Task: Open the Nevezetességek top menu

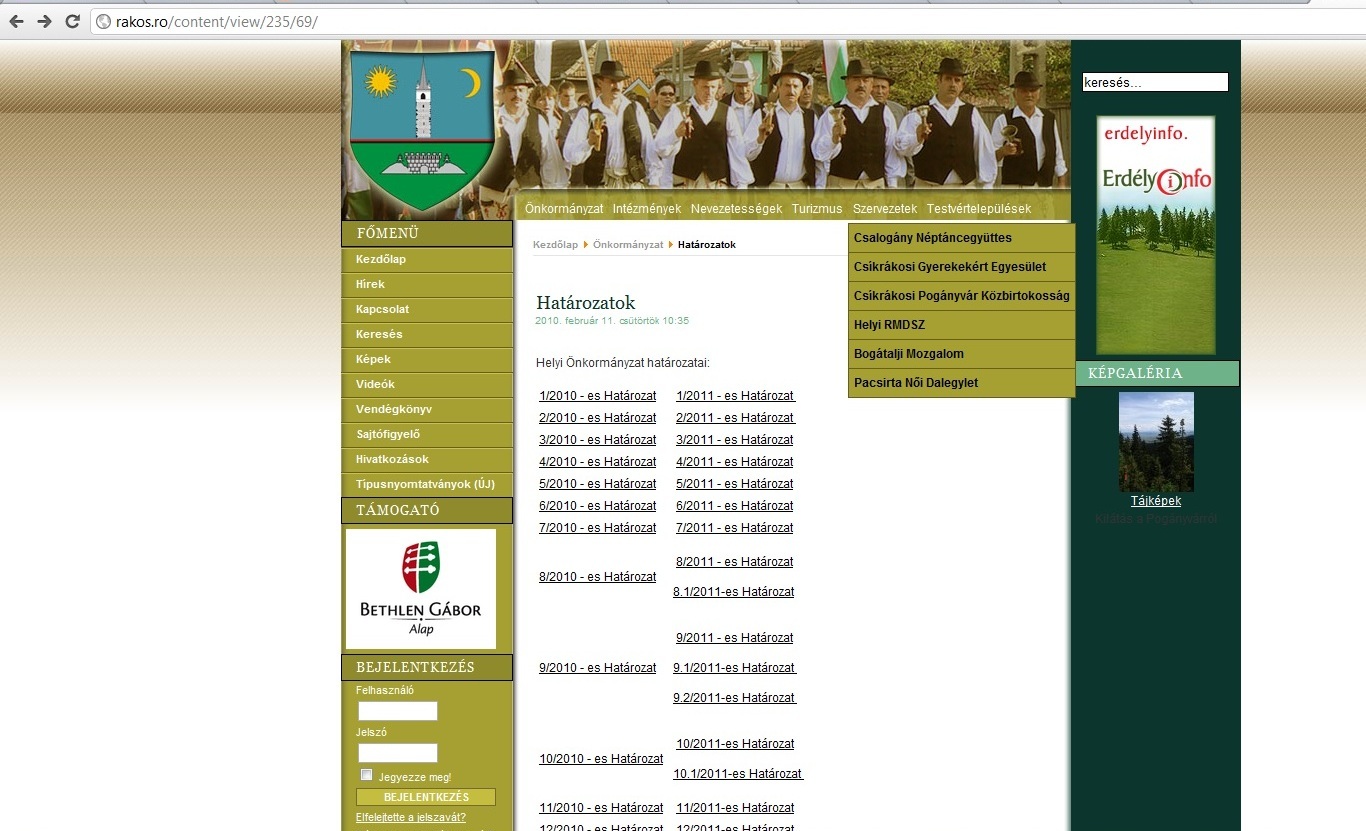Action: click(x=736, y=209)
